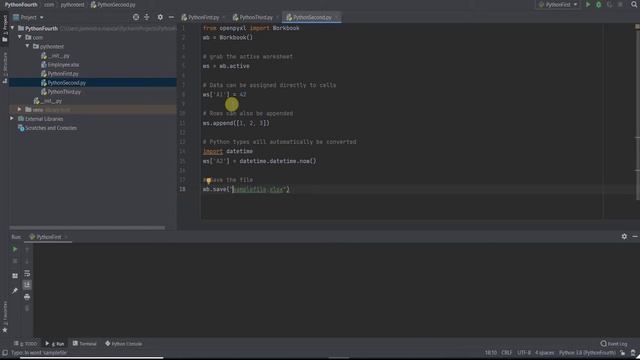
Task: Select PythonSecond.py in the project tree
Action: tap(67, 82)
